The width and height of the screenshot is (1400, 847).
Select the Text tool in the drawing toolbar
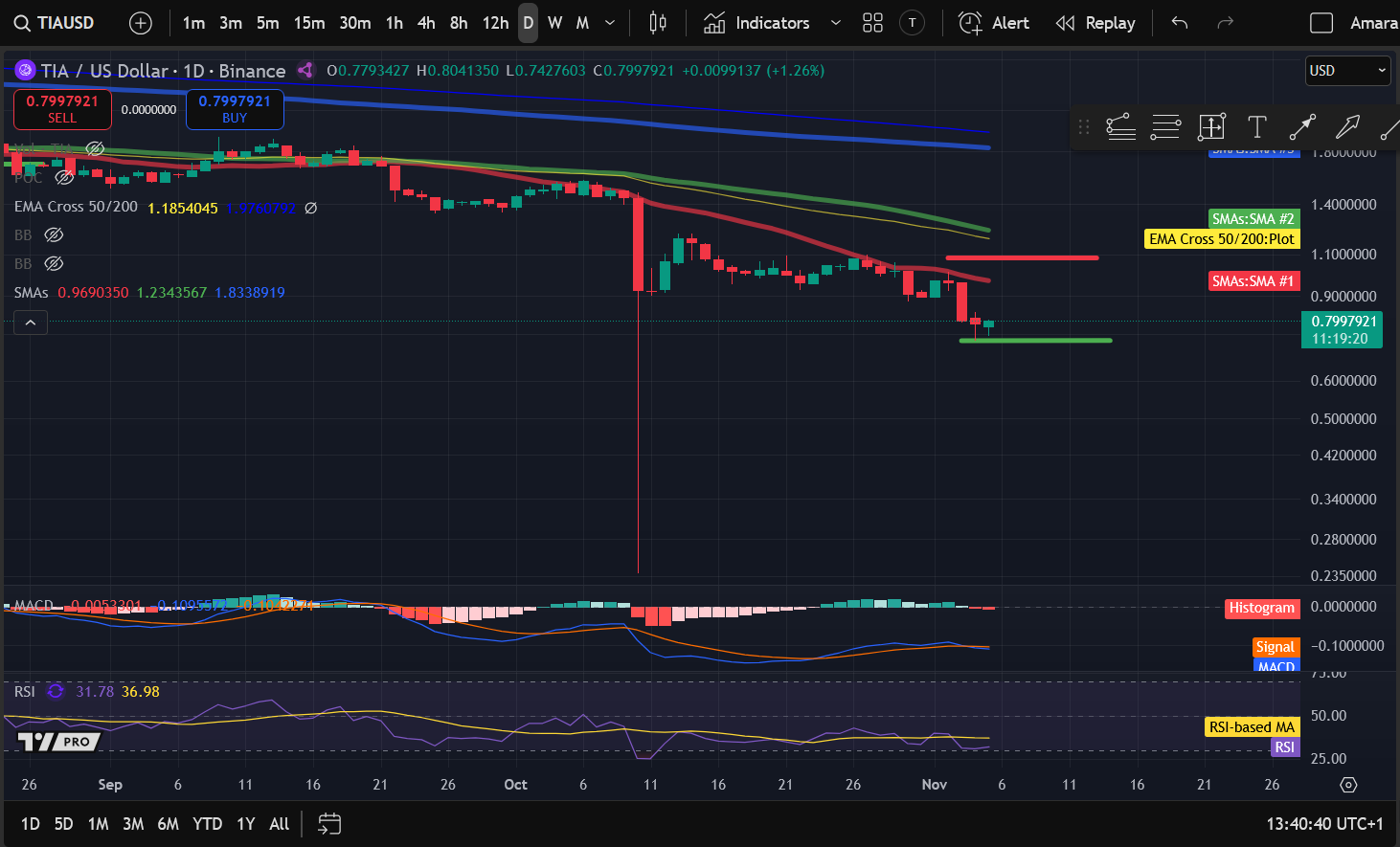pos(1256,125)
